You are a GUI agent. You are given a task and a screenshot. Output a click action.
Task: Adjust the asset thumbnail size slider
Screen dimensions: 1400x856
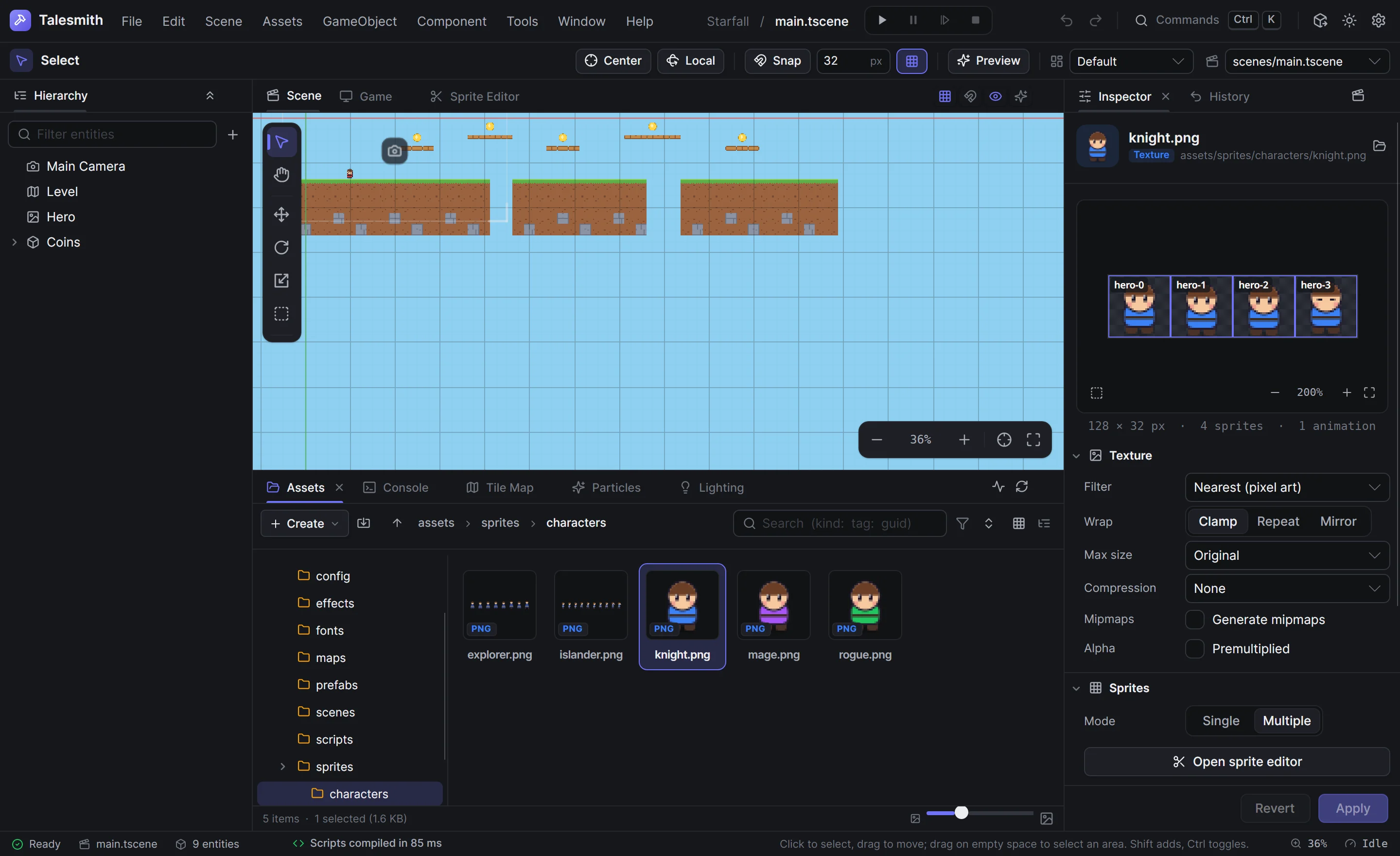[961, 813]
